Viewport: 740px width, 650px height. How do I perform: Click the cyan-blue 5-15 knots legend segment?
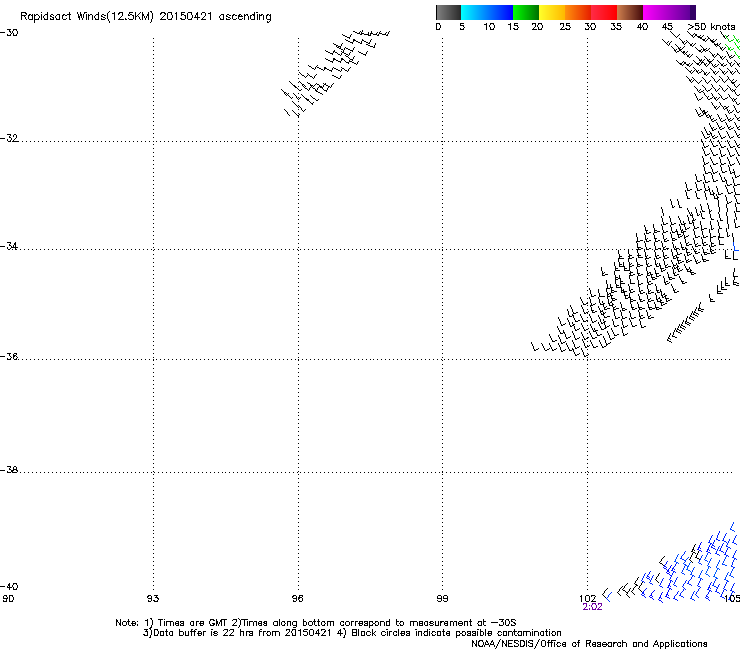pos(487,12)
